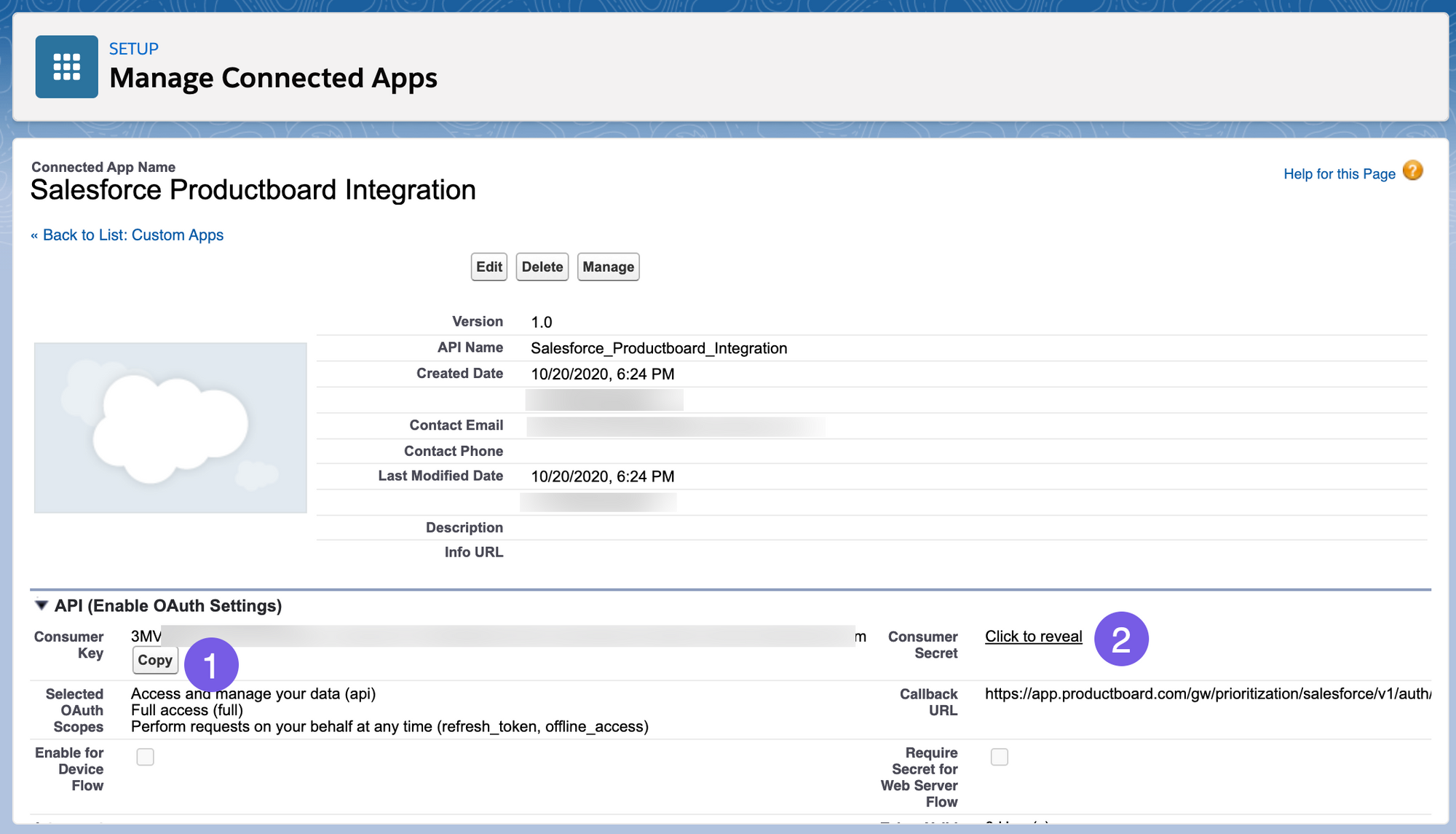Click the Delete button

click(542, 267)
